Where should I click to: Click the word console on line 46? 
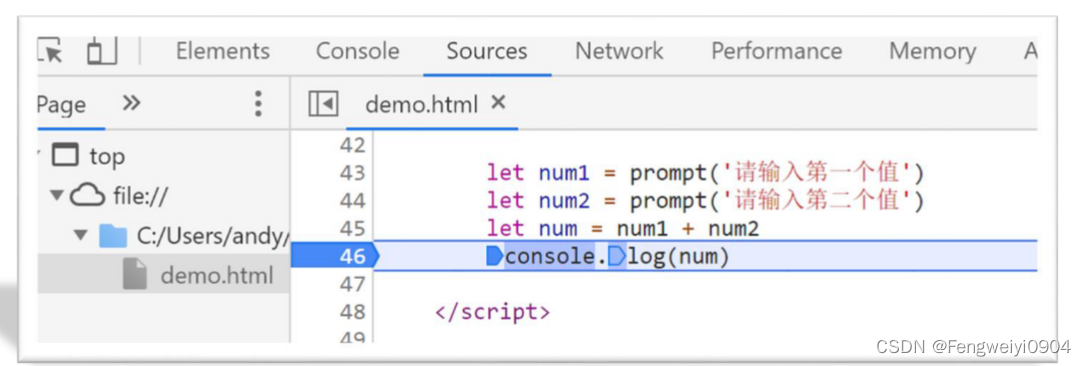(550, 257)
